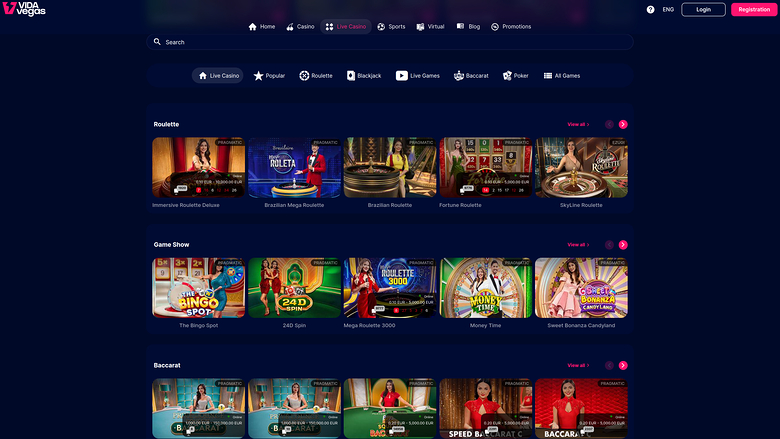Click View all for Roulette section

point(578,124)
